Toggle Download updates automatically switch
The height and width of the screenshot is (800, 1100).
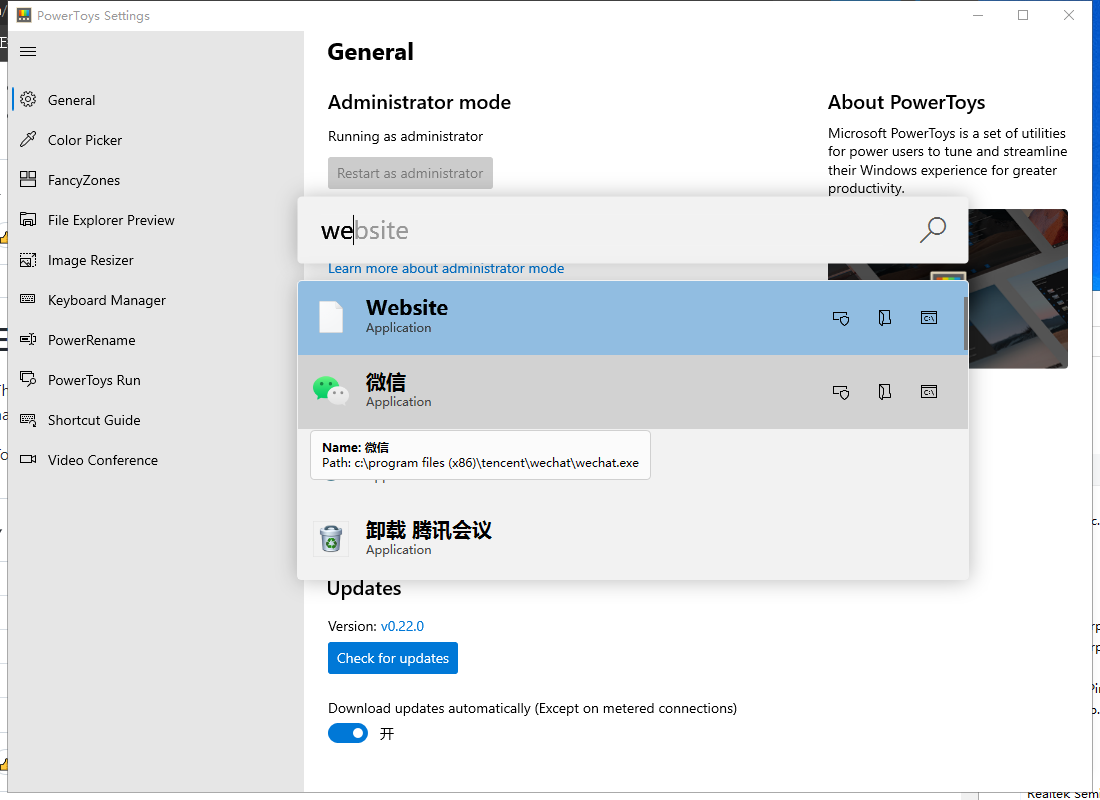click(x=348, y=733)
